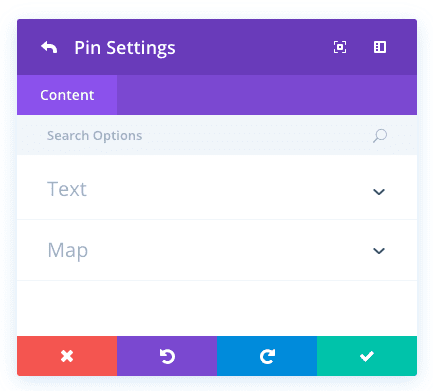Expand the Map section chevron

click(379, 251)
